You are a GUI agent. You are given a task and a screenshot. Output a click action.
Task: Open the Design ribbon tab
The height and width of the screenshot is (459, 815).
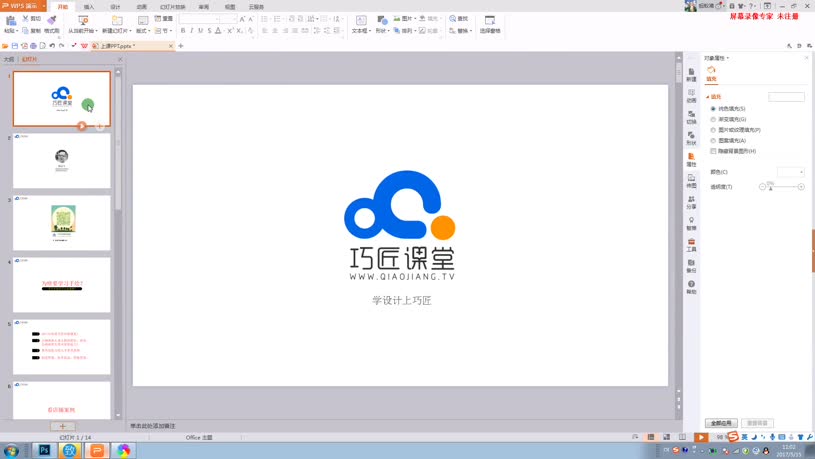point(115,7)
